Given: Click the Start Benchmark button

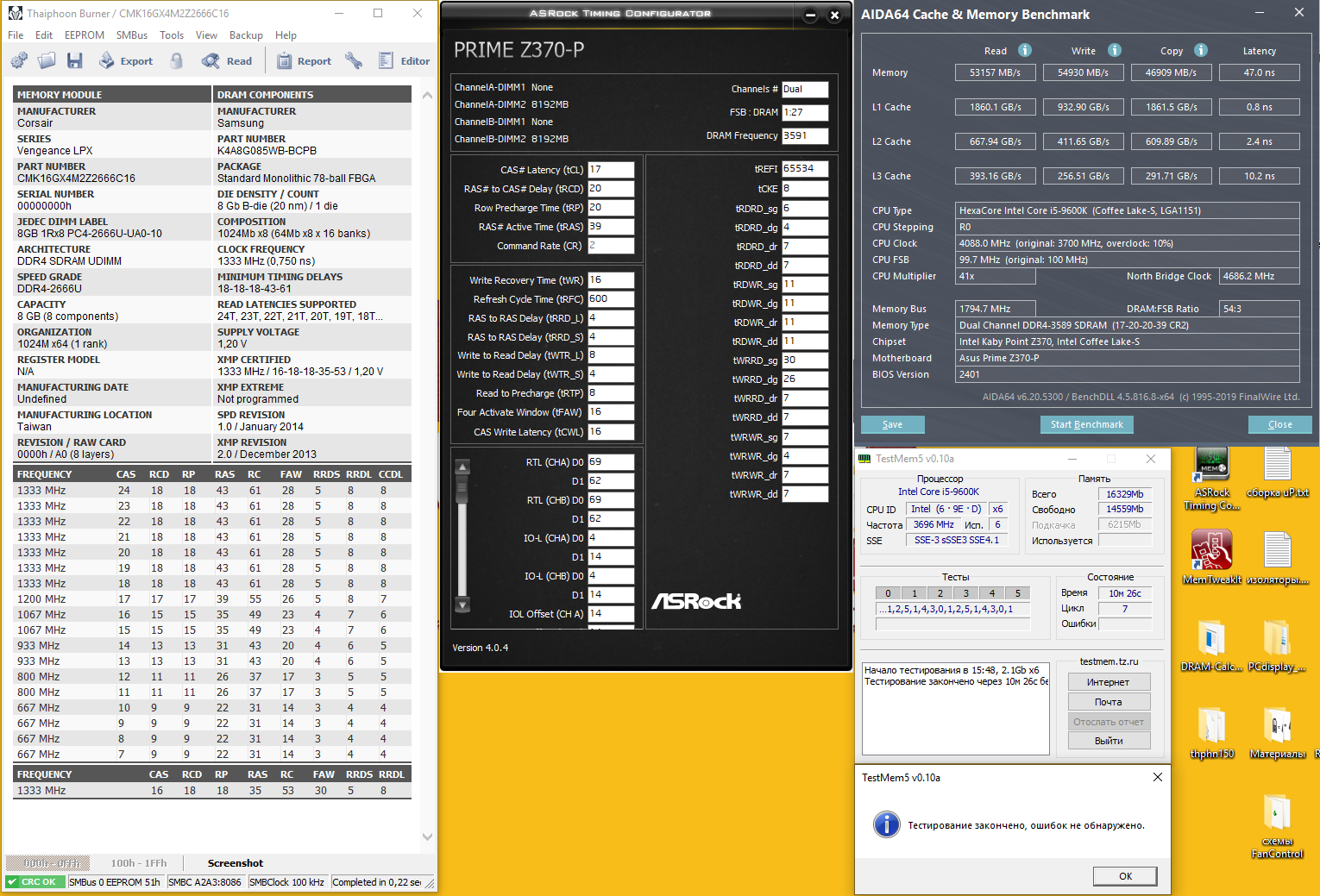Looking at the screenshot, I should pyautogui.click(x=1087, y=424).
